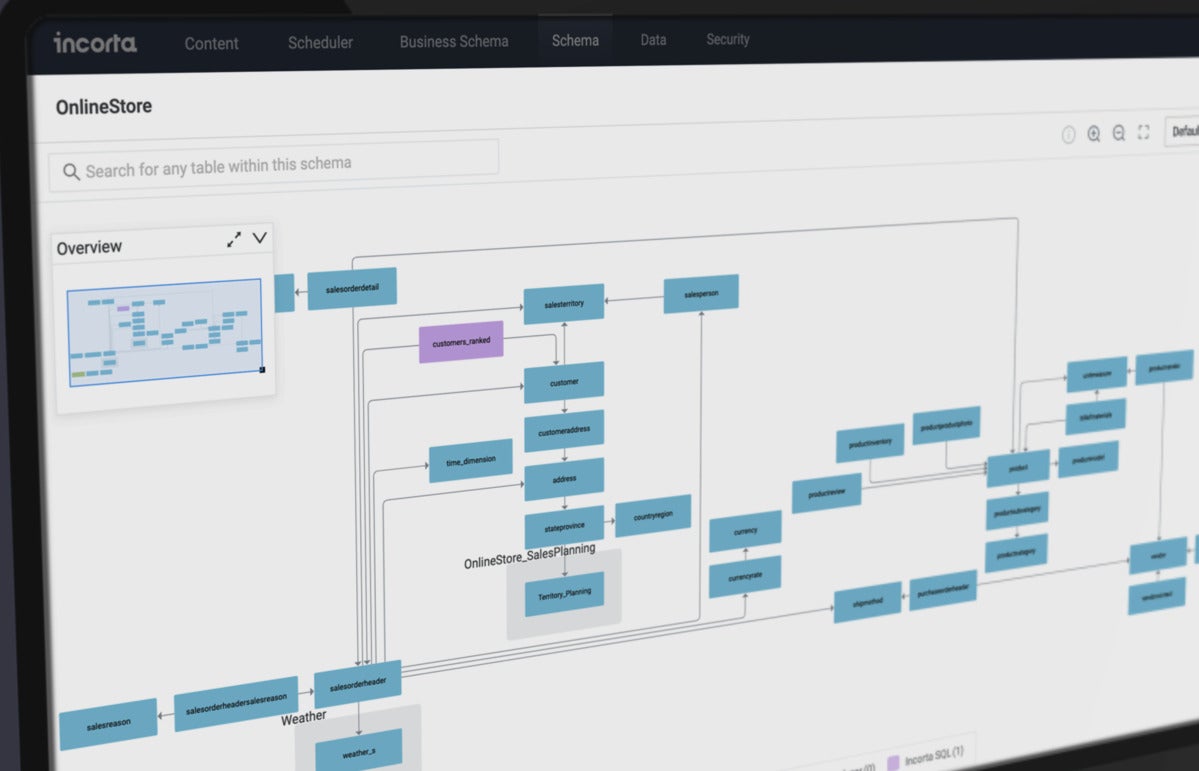
Task: Fit the diagram to screen
Action: coord(1143,132)
